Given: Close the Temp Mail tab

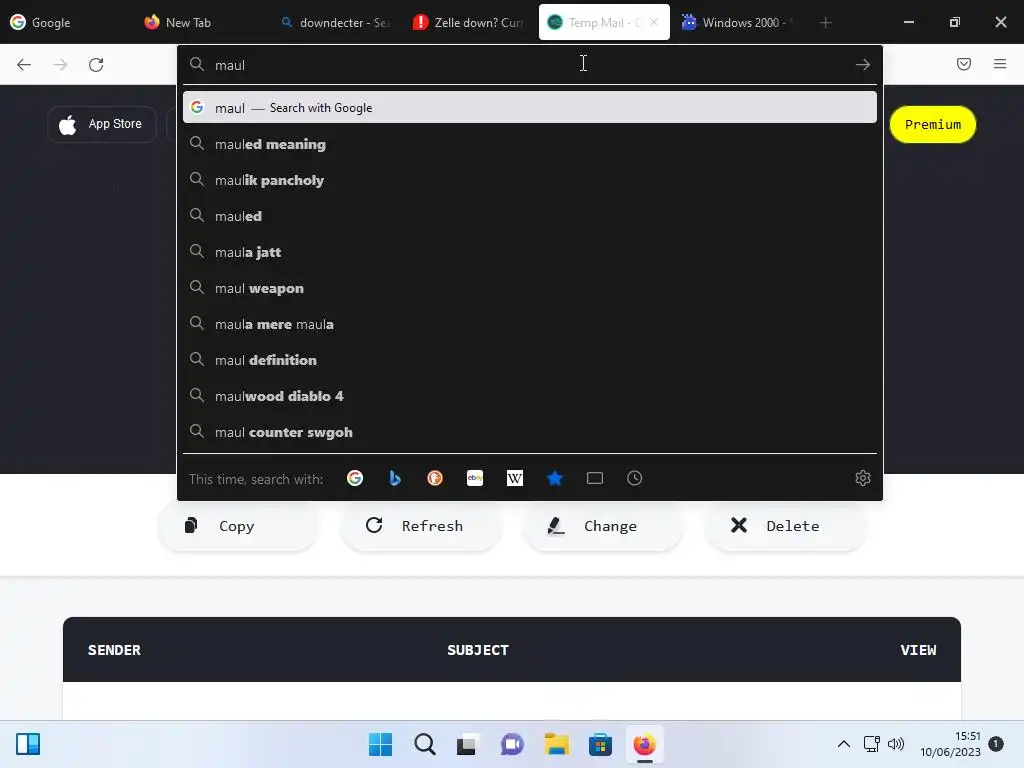Looking at the screenshot, I should (654, 22).
